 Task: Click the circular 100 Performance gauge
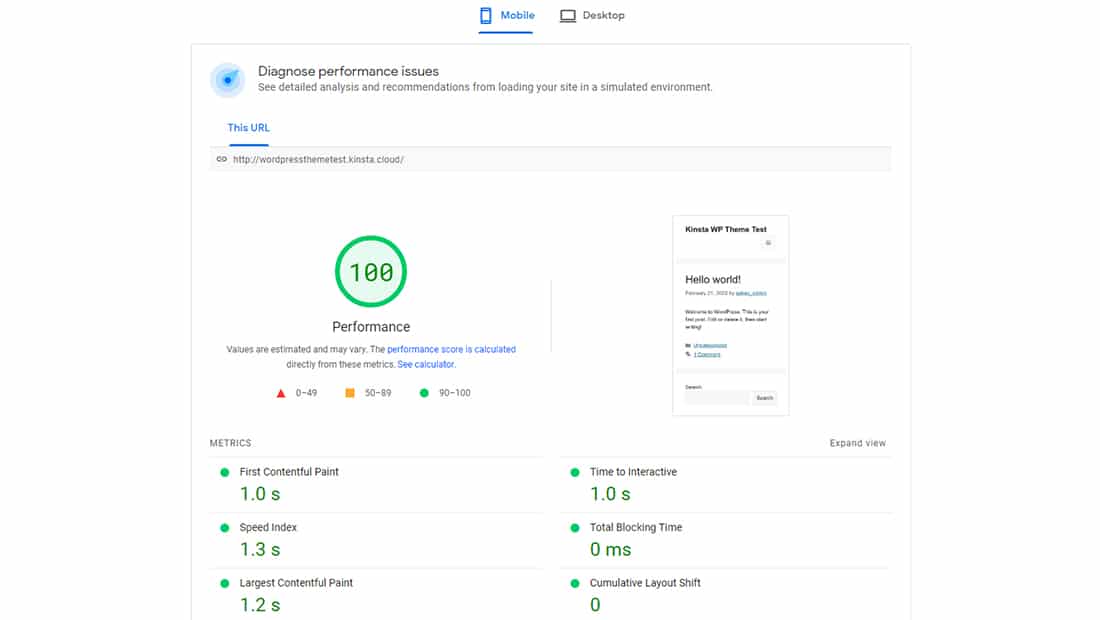coord(370,271)
